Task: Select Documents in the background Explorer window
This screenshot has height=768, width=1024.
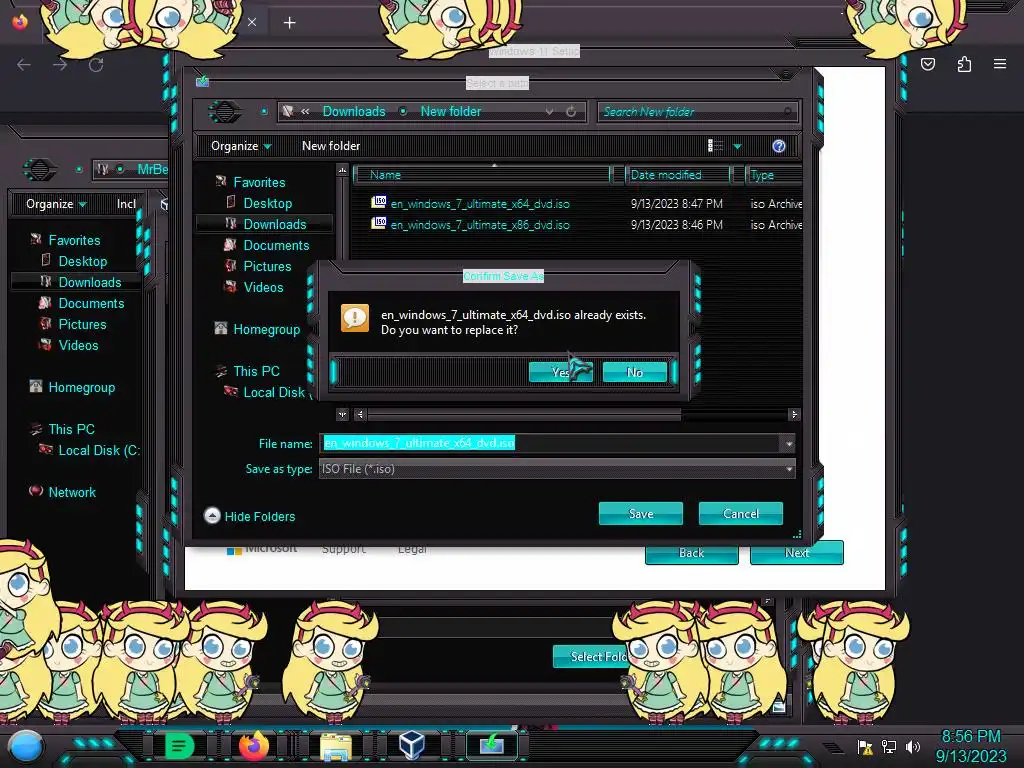Action: 91,303
